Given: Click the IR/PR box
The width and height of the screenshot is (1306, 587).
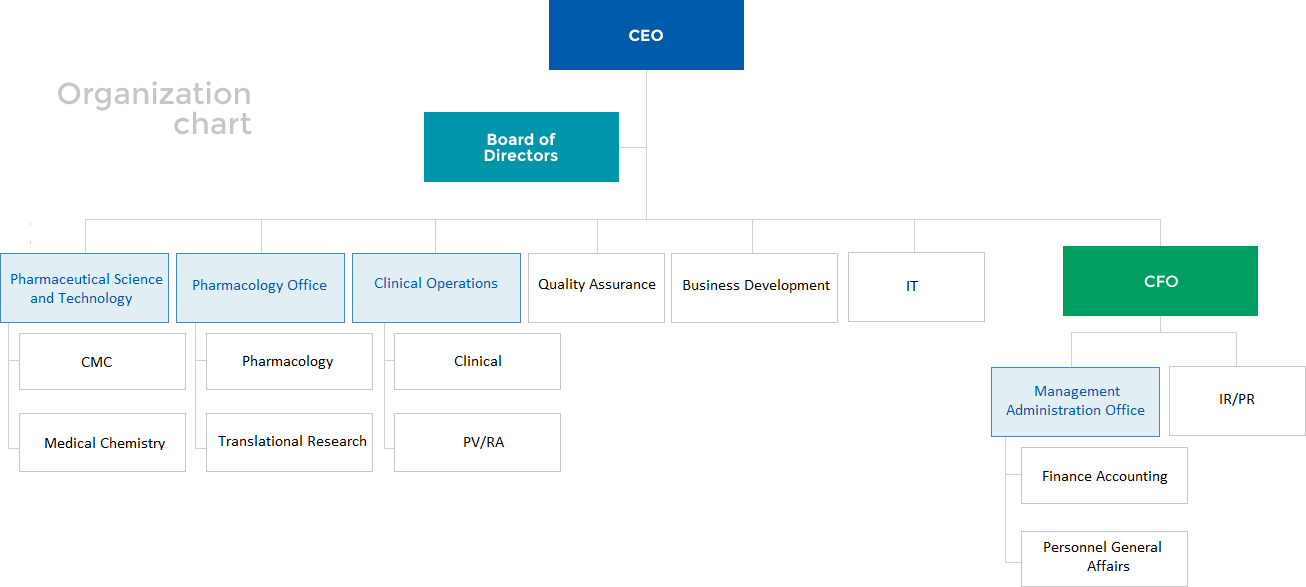Looking at the screenshot, I should 1237,400.
